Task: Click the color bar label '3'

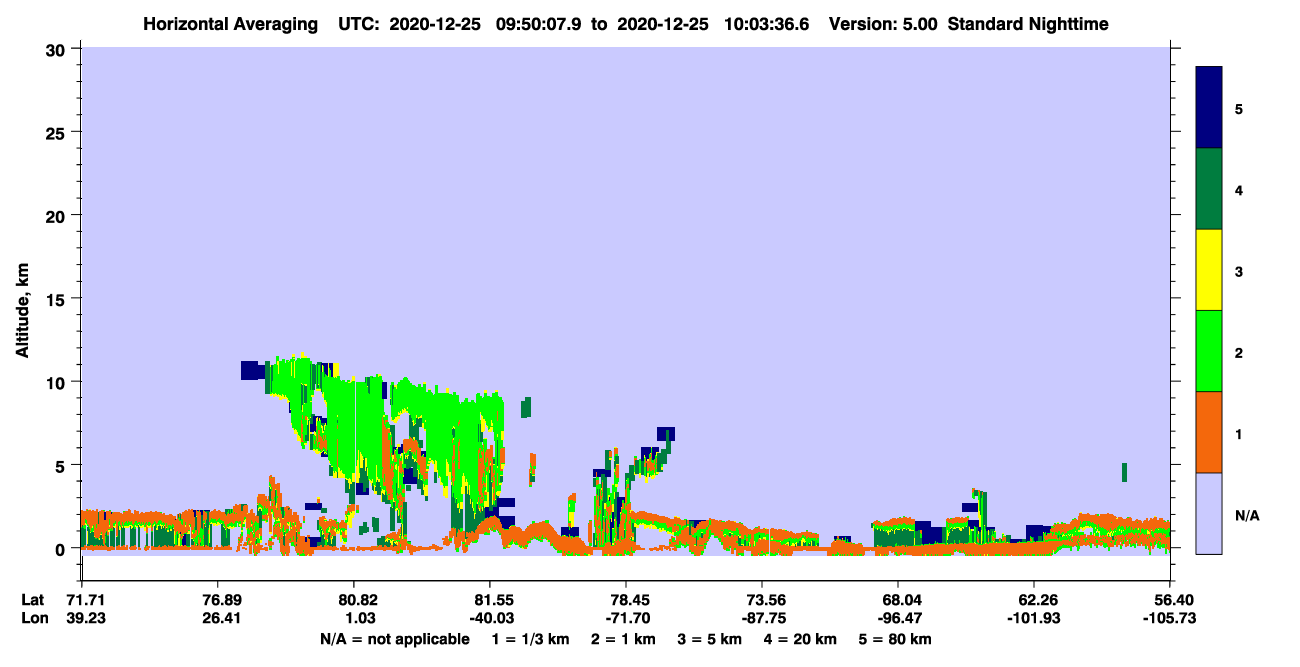Action: click(x=1239, y=270)
